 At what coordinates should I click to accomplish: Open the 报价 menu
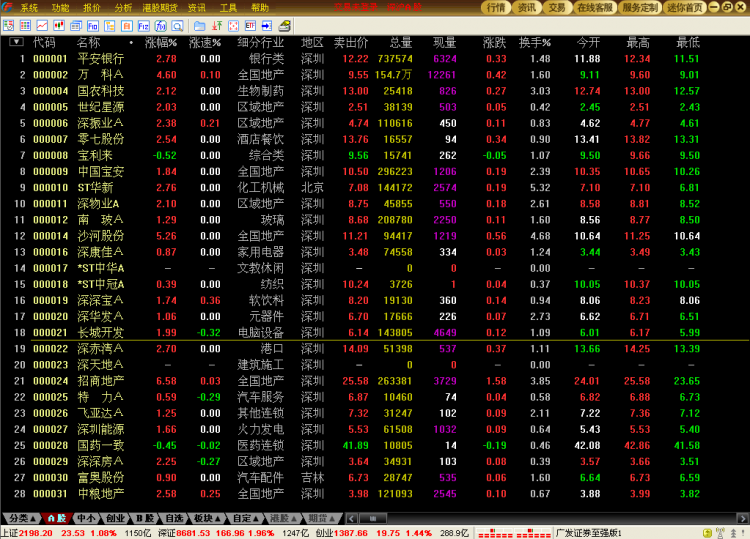[x=92, y=8]
